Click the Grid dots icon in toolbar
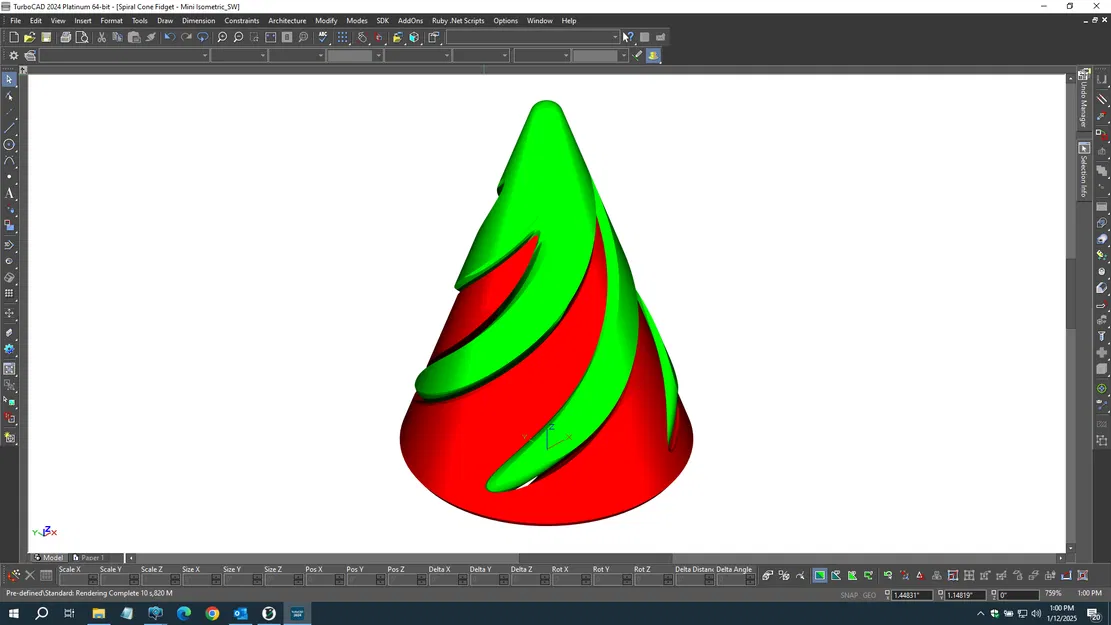 (x=343, y=37)
